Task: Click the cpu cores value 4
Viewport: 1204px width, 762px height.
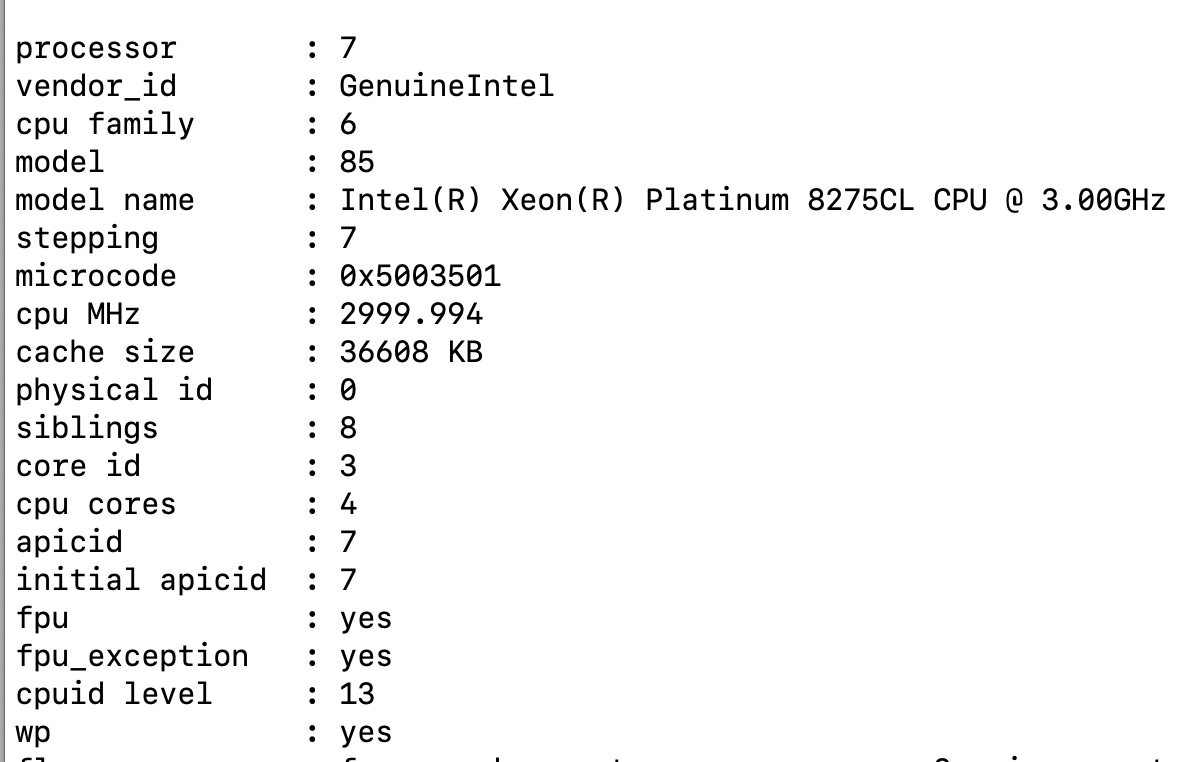Action: (348, 504)
